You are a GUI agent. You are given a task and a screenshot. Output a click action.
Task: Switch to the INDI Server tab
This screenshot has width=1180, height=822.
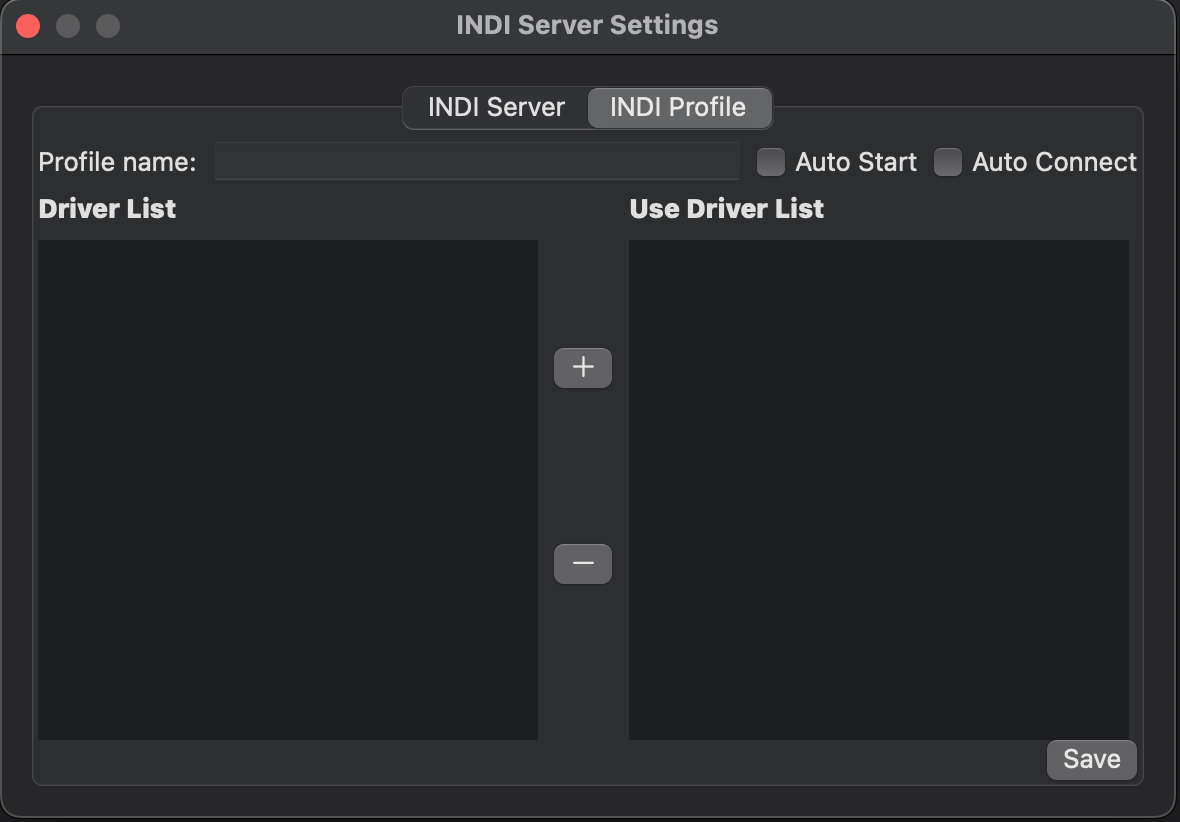[497, 108]
